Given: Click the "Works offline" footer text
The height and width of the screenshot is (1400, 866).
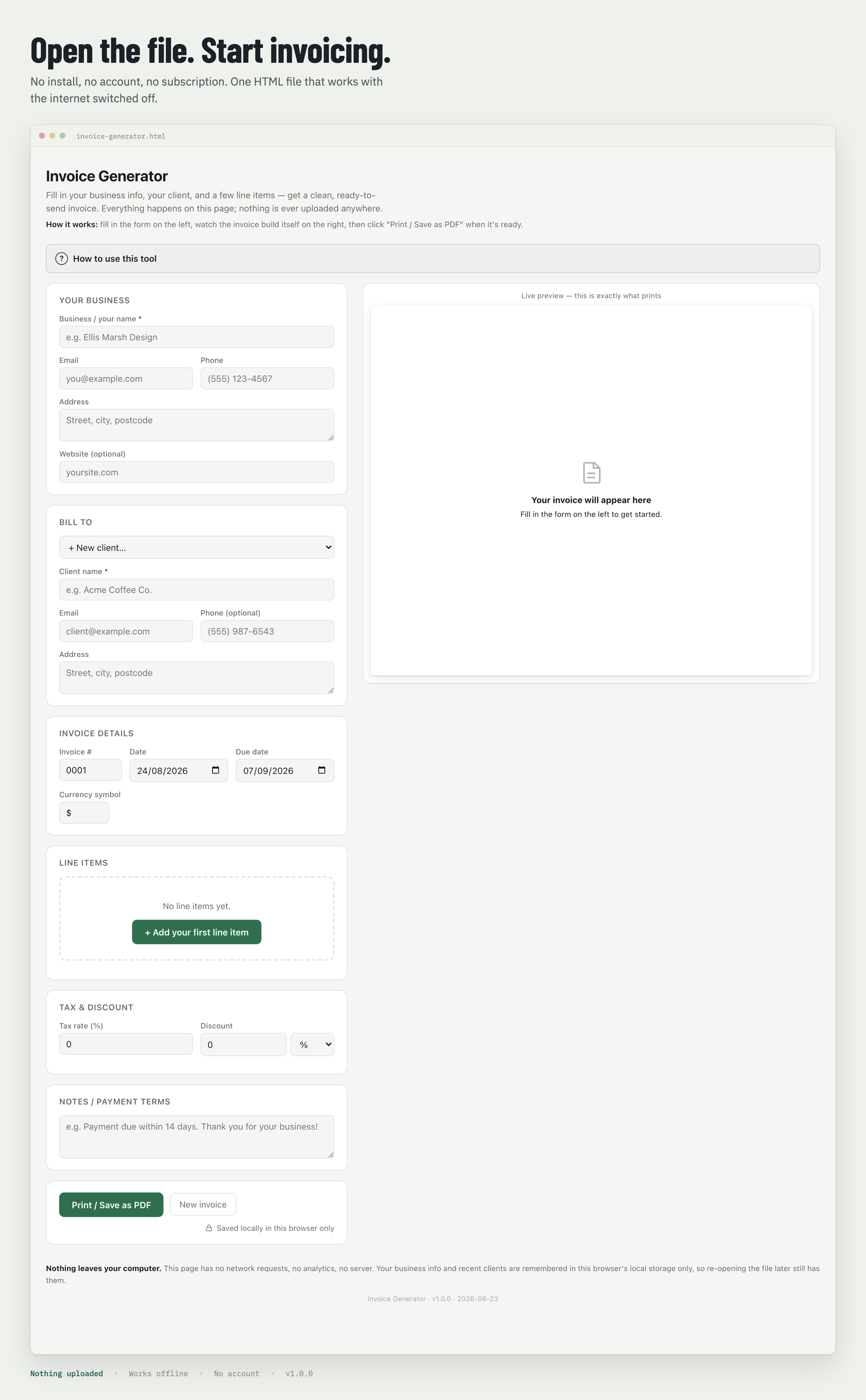Looking at the screenshot, I should coord(158,1374).
